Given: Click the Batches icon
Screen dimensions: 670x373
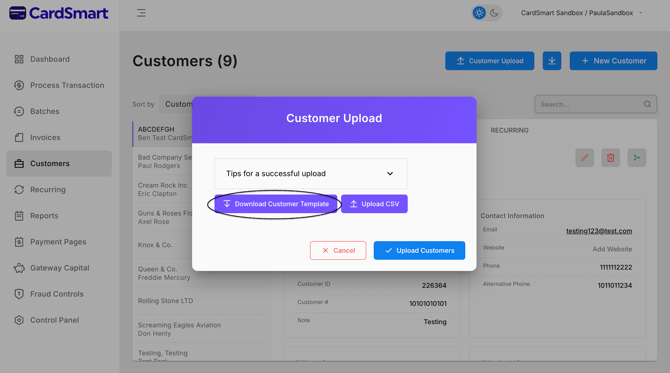Looking at the screenshot, I should 19,111.
